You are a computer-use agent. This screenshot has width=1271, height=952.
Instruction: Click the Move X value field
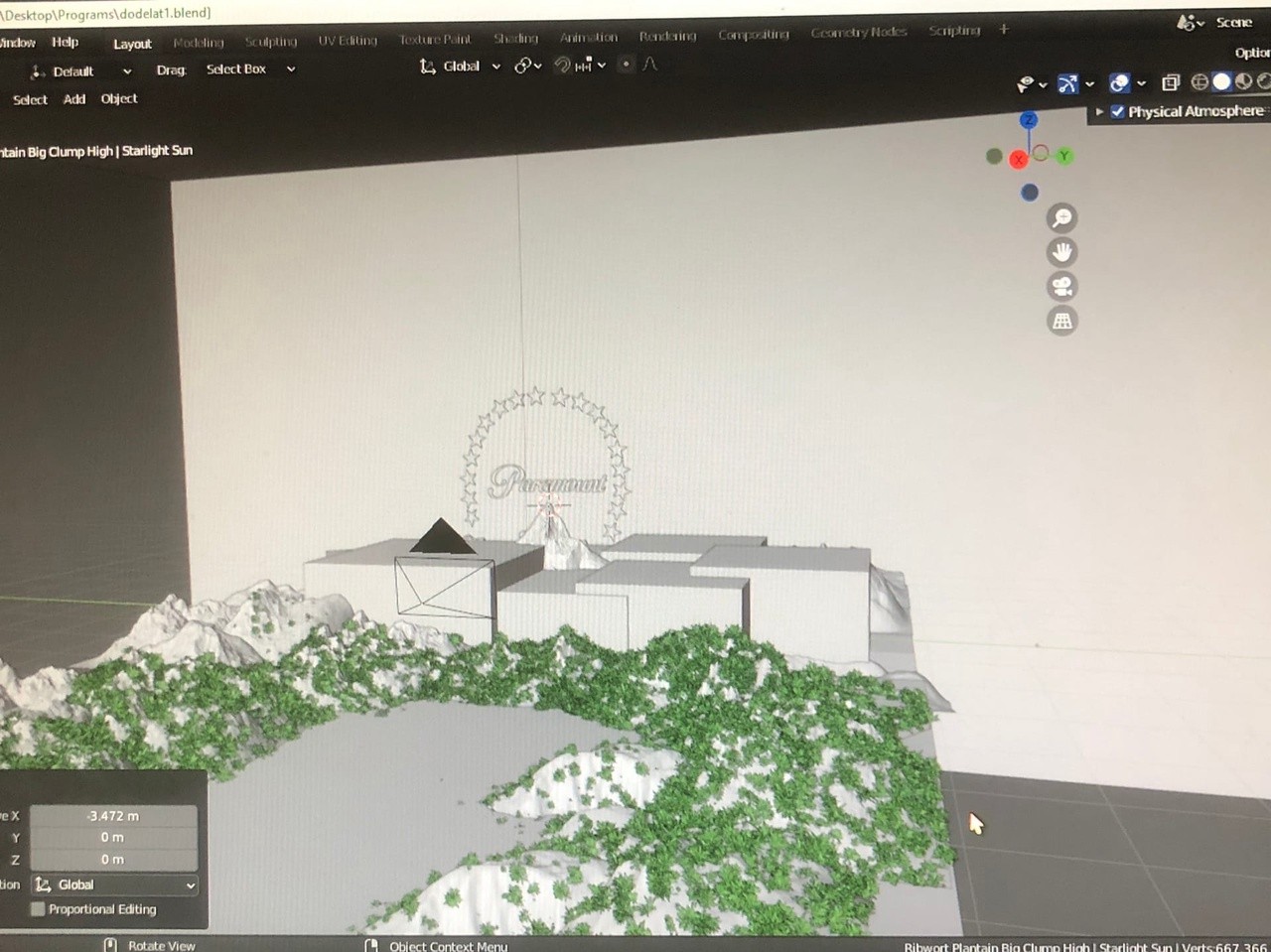point(113,816)
